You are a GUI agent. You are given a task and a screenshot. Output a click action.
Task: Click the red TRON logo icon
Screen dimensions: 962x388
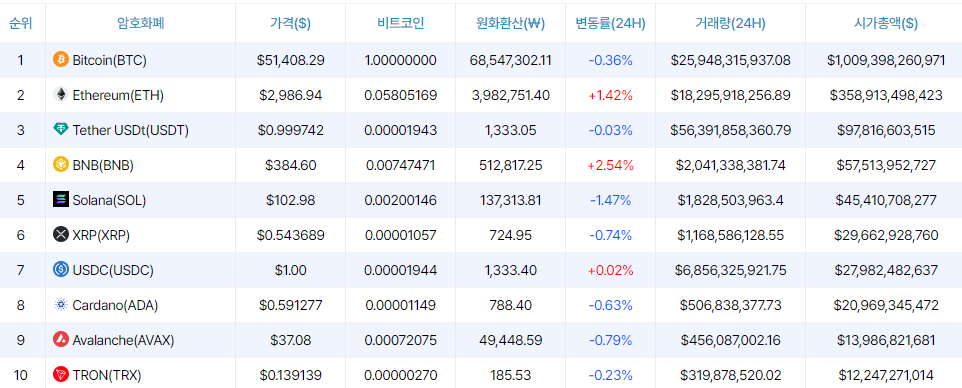coord(61,374)
